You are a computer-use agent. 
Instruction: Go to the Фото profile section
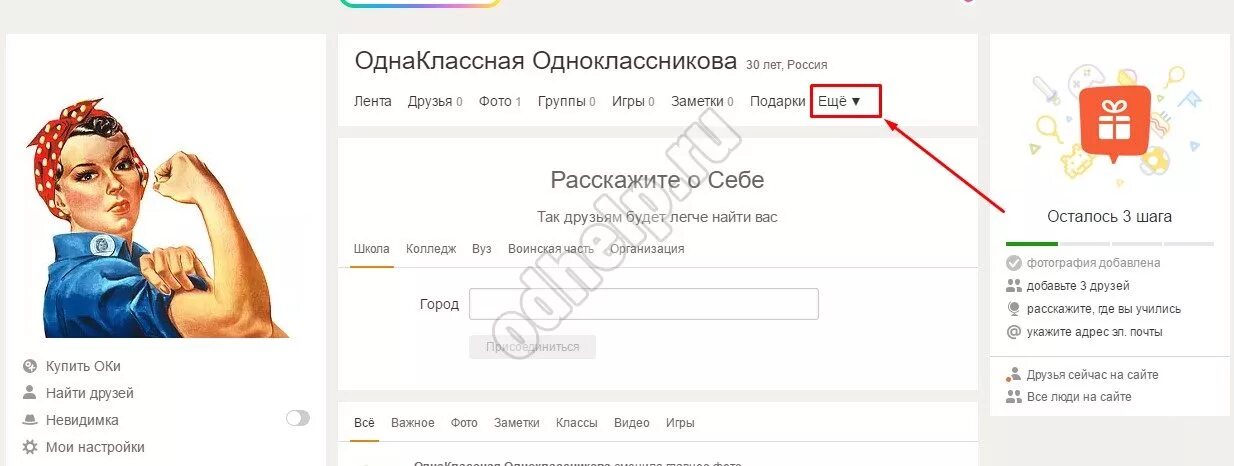pos(500,101)
